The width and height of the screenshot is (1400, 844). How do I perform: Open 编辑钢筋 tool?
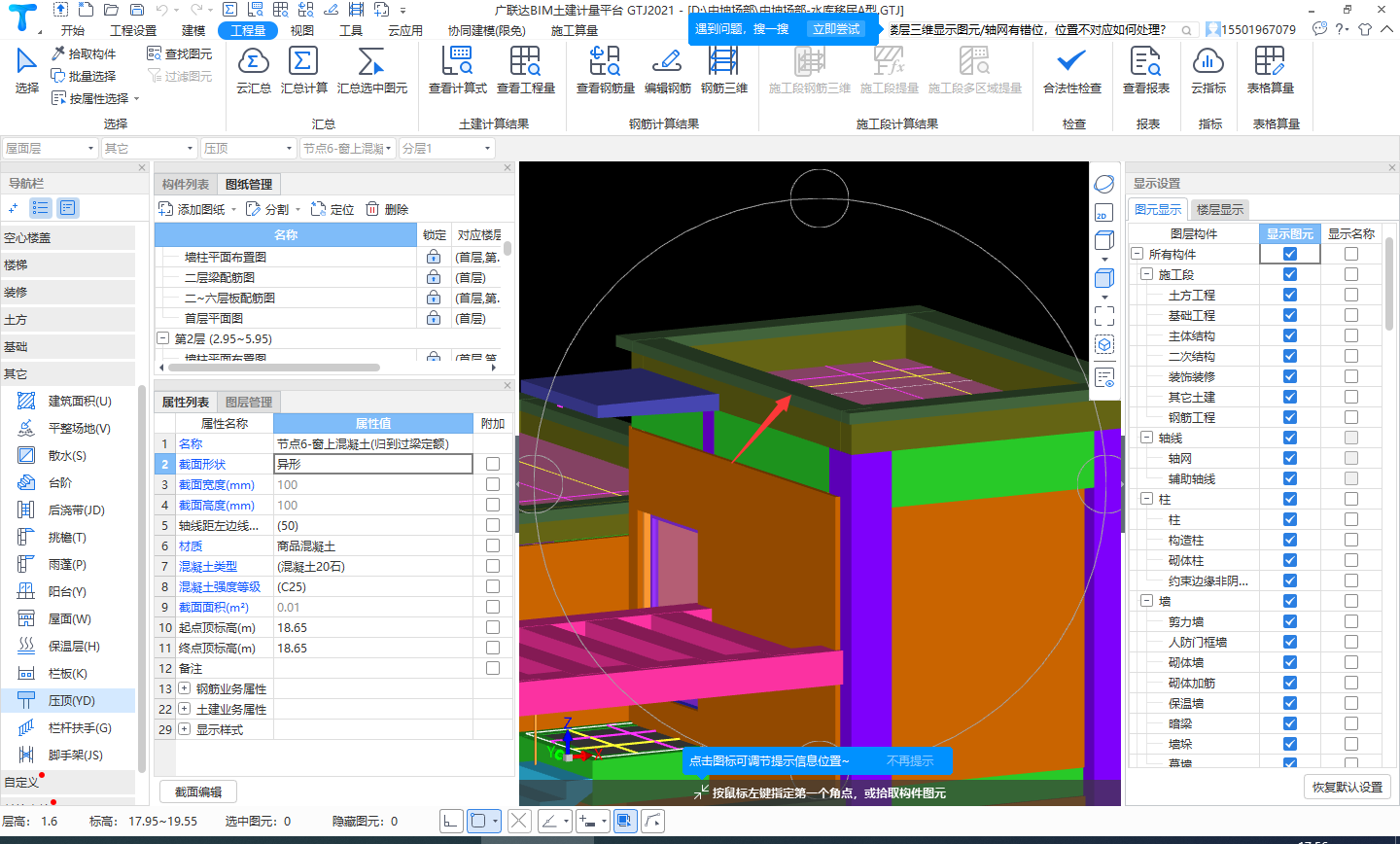(667, 70)
